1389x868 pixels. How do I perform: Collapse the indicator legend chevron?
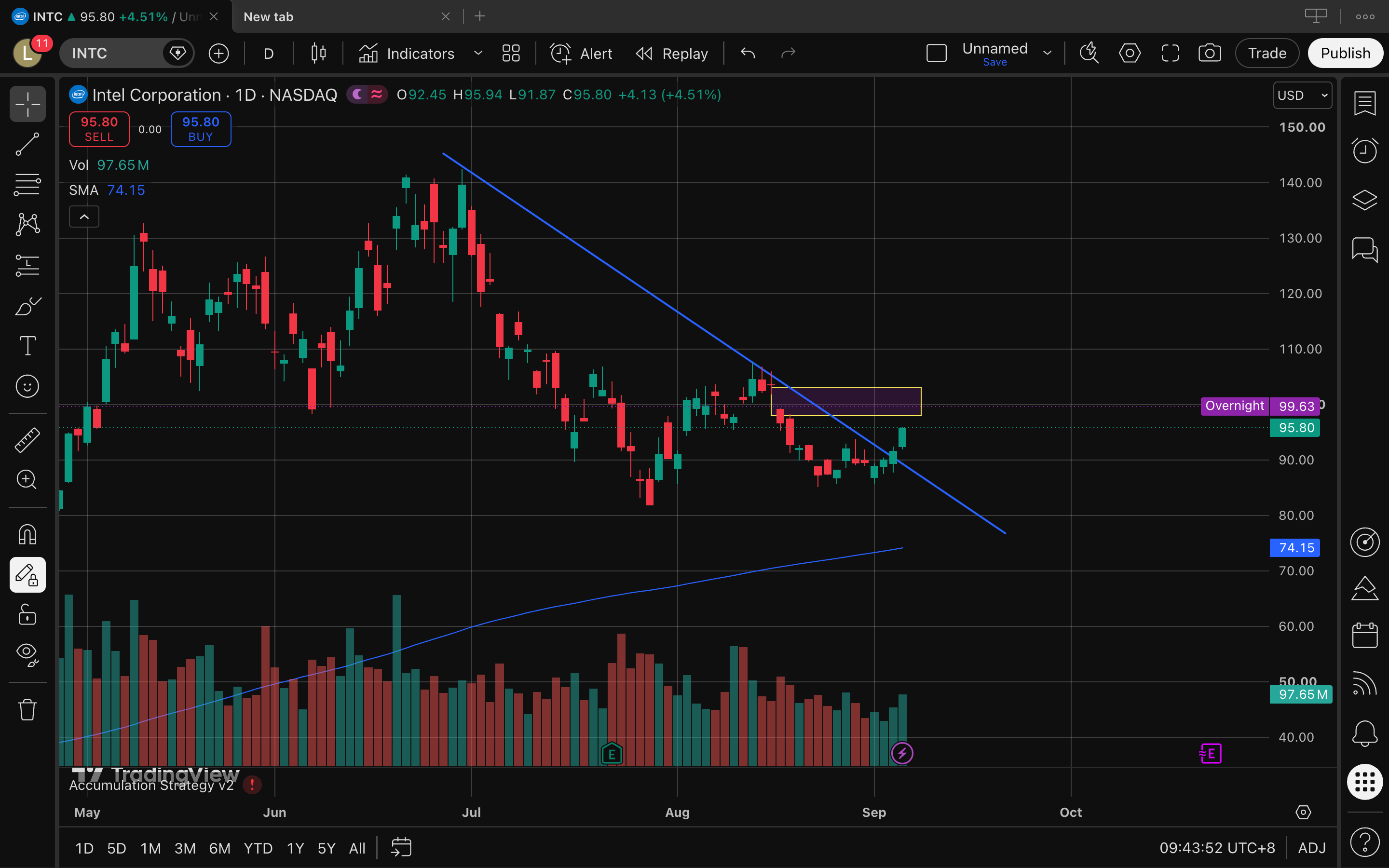tap(84, 217)
